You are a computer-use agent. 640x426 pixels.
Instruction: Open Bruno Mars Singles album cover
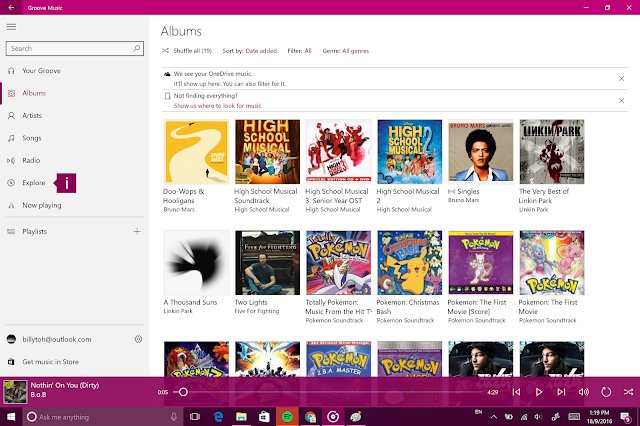pos(480,152)
